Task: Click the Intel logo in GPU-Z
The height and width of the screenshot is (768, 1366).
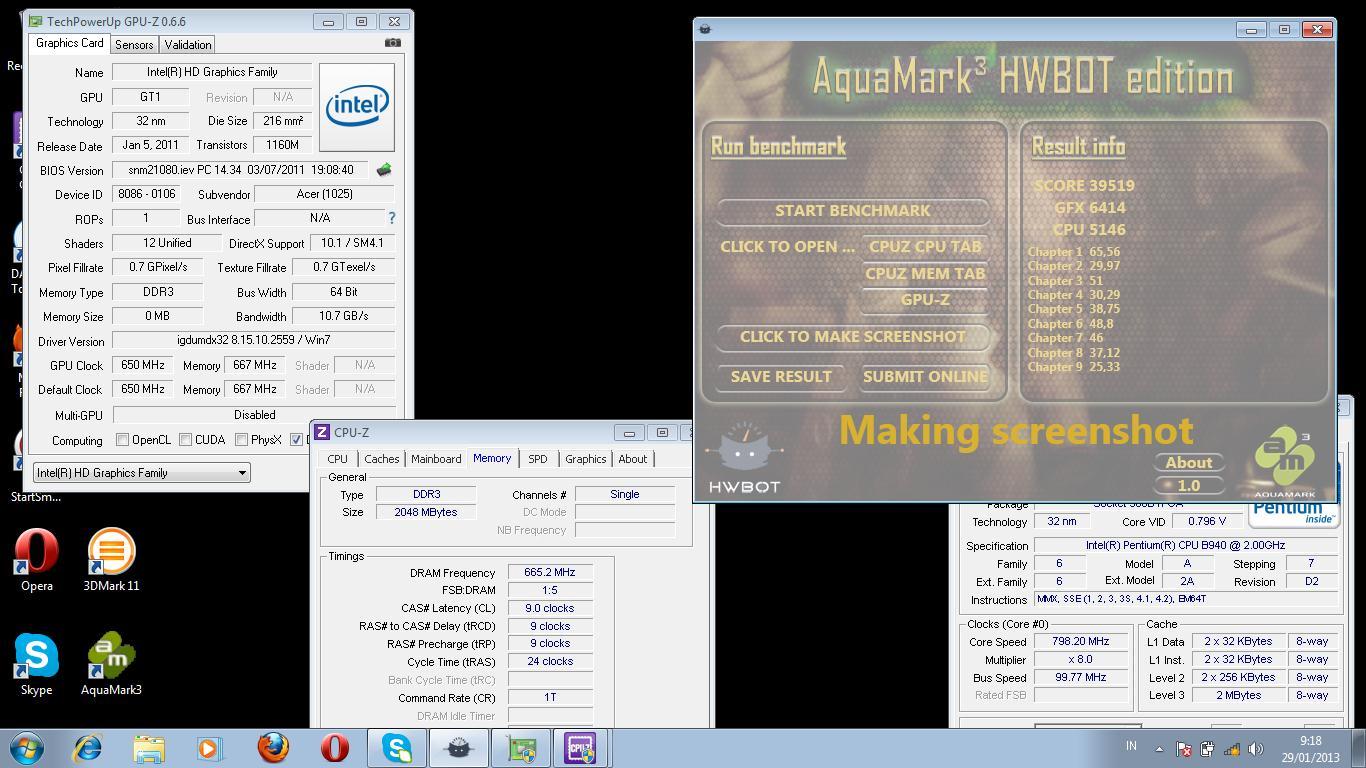Action: [x=357, y=107]
